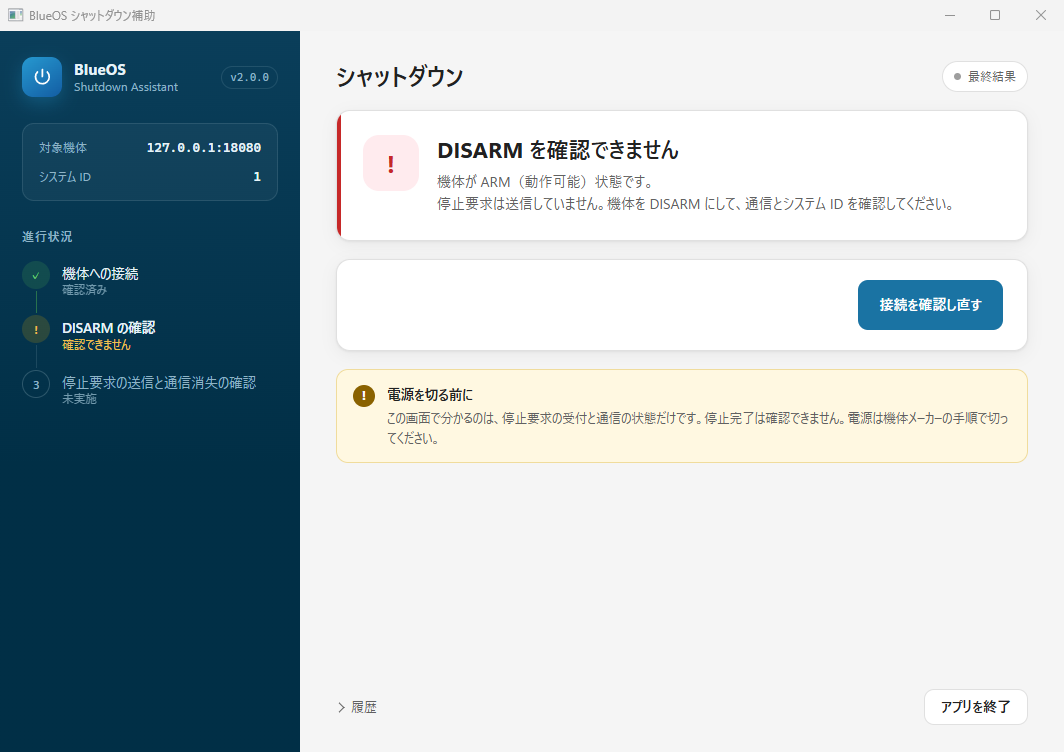This screenshot has width=1064, height=752.
Task: Click the BlueOS power logo icon
Action: click(x=42, y=77)
